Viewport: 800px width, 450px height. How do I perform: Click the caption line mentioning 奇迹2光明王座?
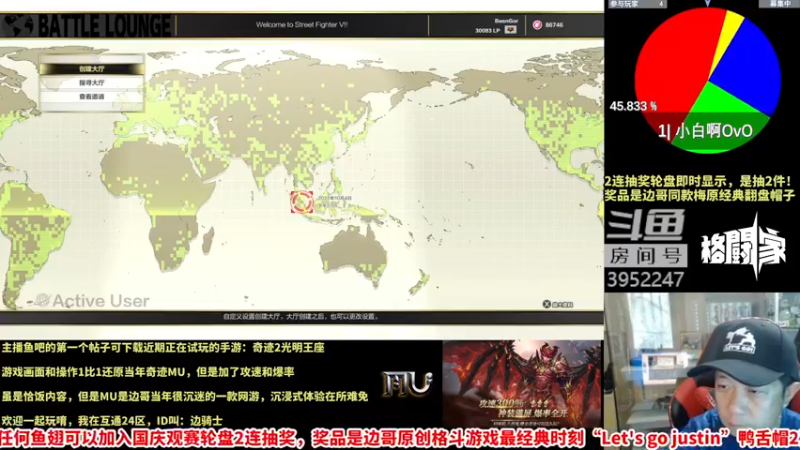163,348
